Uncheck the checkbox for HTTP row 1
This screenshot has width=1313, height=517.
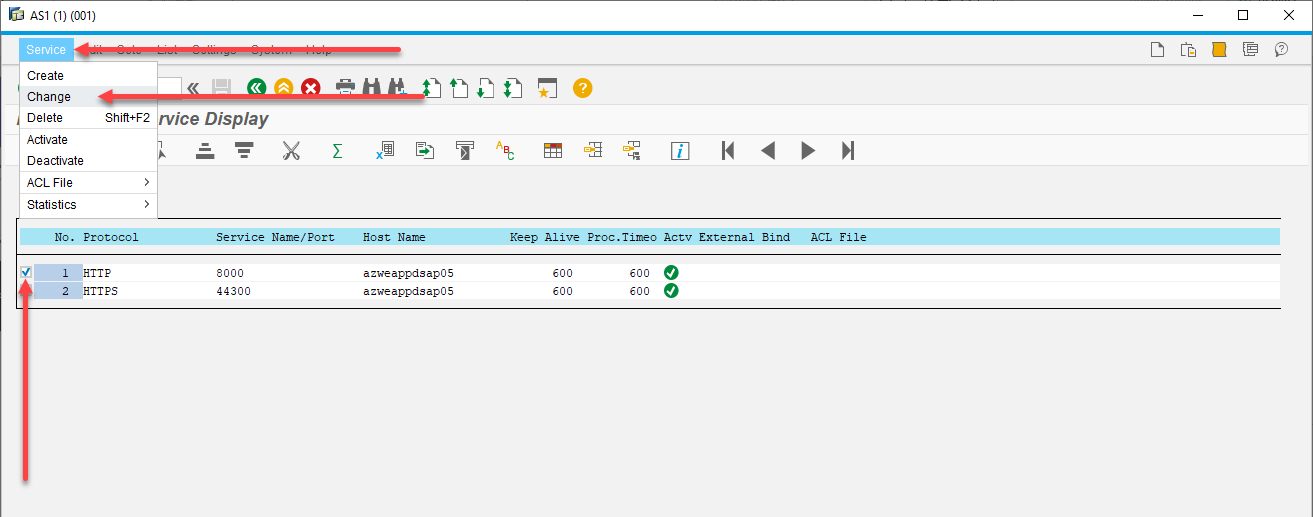pos(26,272)
